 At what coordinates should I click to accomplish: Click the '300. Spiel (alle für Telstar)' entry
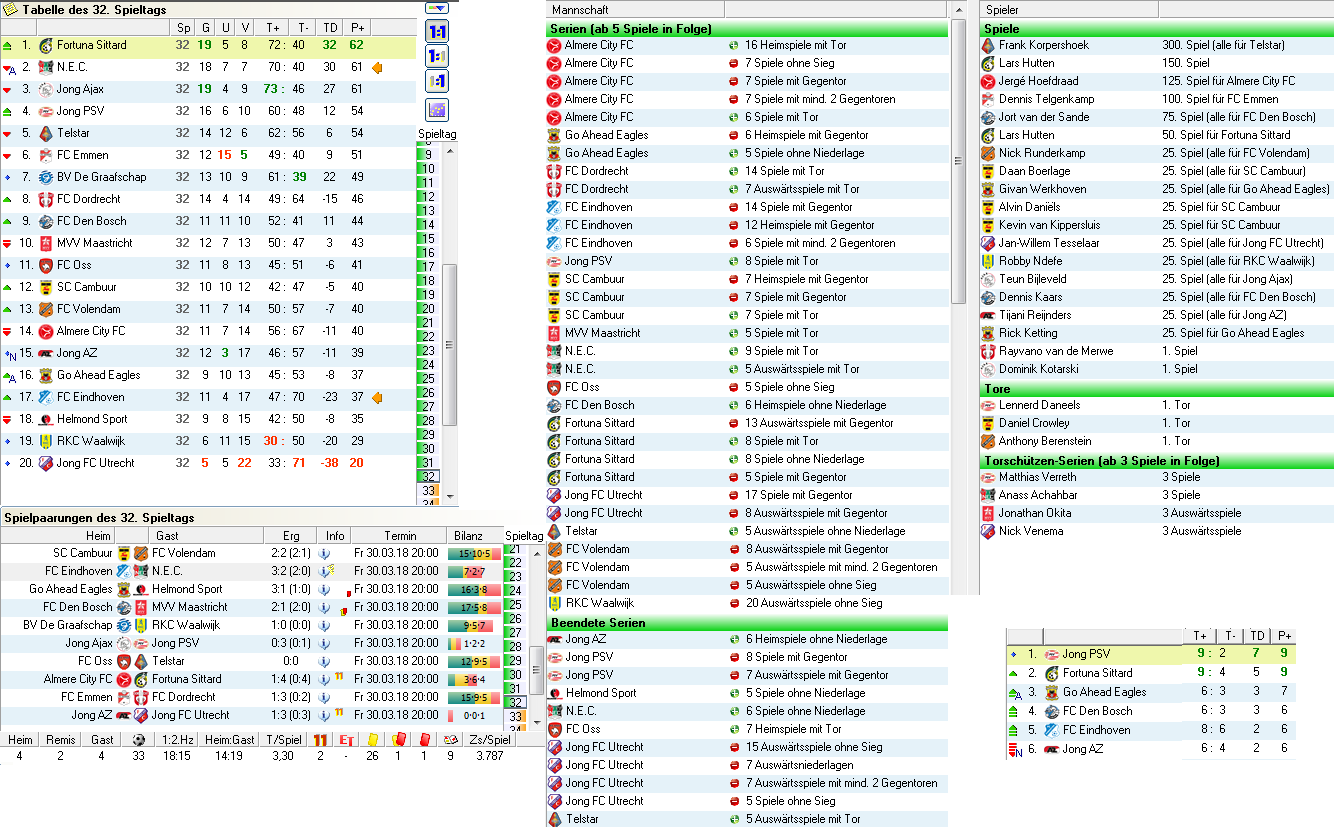(1223, 45)
